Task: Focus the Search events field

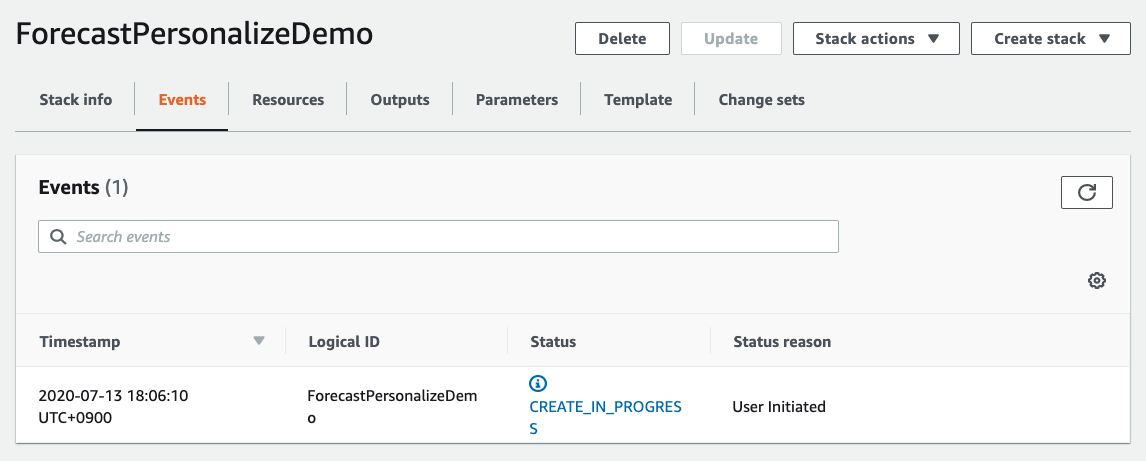Action: click(x=439, y=237)
